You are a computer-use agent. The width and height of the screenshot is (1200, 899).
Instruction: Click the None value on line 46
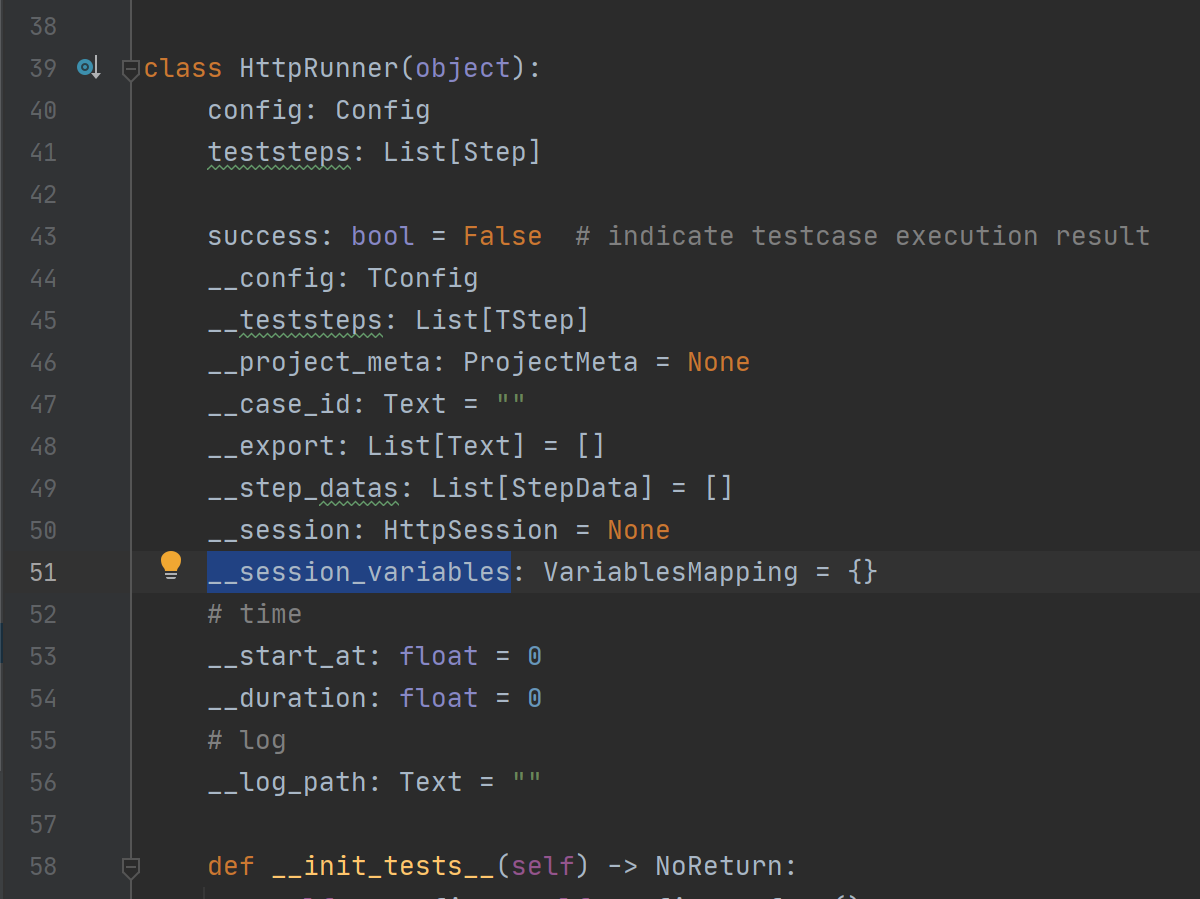(718, 362)
